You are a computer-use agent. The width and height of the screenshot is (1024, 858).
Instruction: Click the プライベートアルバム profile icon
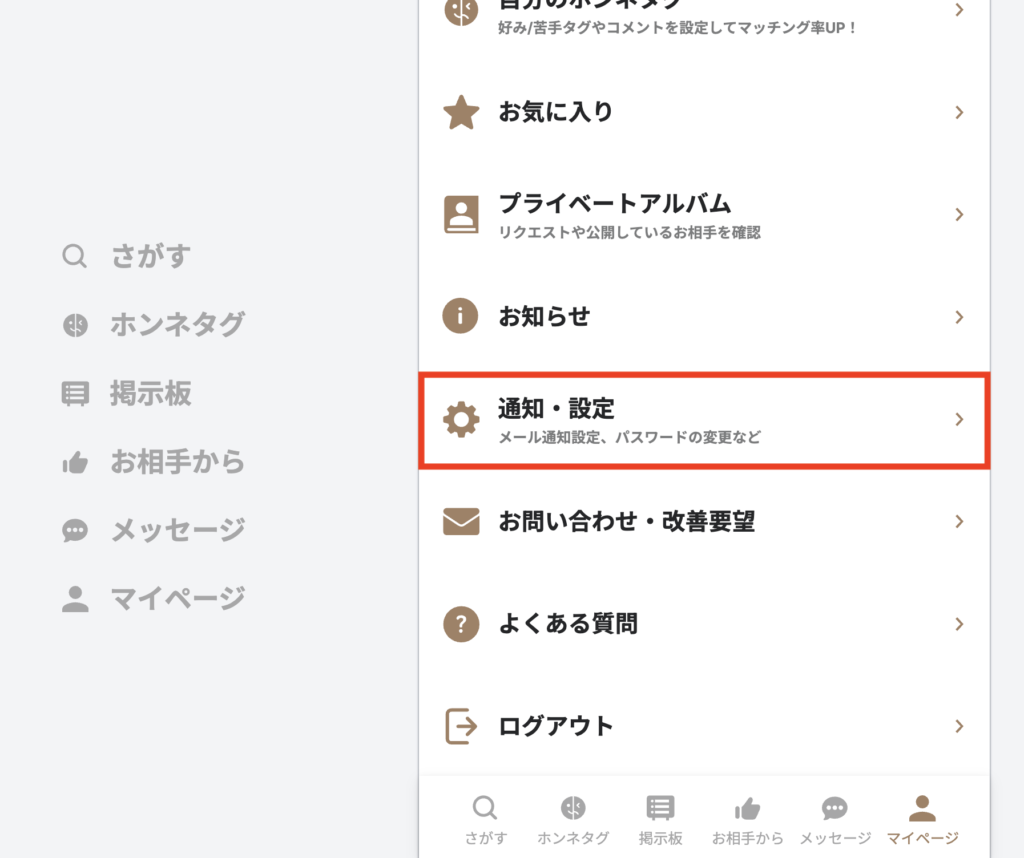(460, 212)
